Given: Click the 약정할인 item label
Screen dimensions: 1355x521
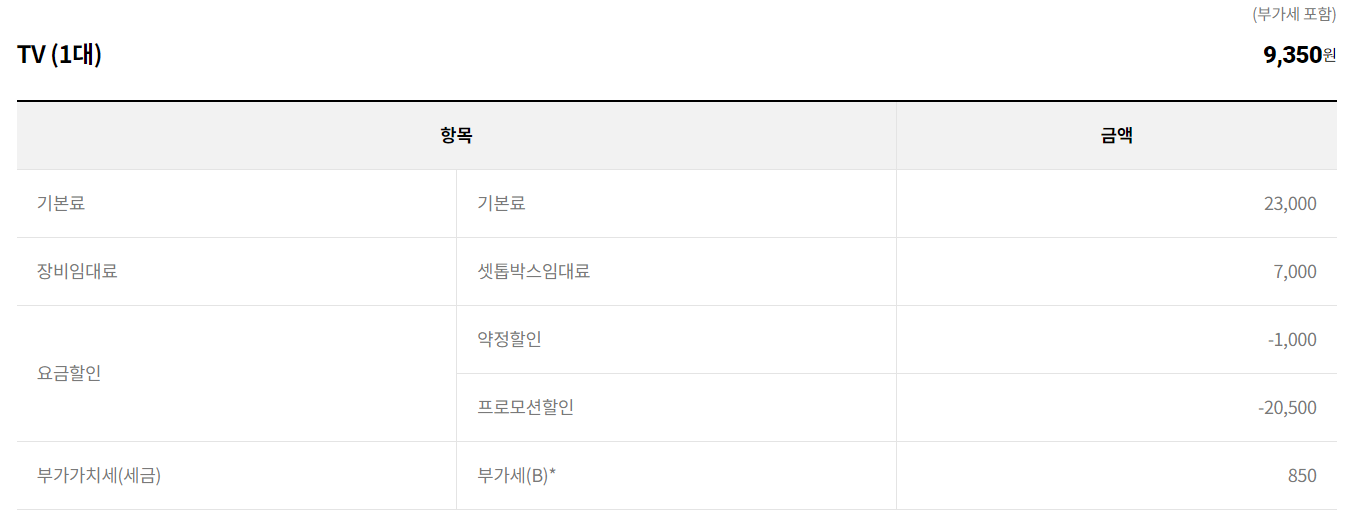Looking at the screenshot, I should click(x=509, y=340).
